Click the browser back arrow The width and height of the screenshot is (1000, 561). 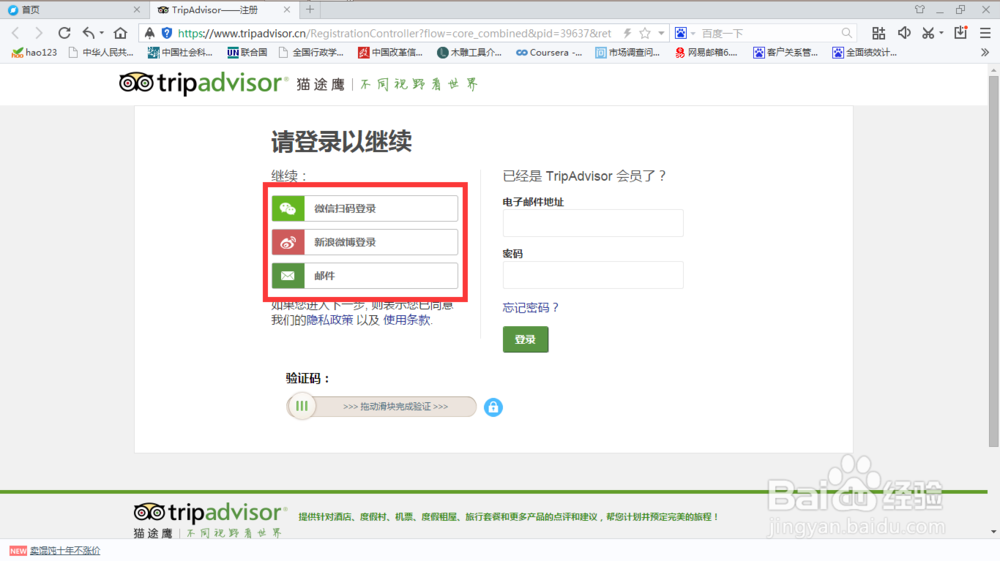tap(16, 33)
